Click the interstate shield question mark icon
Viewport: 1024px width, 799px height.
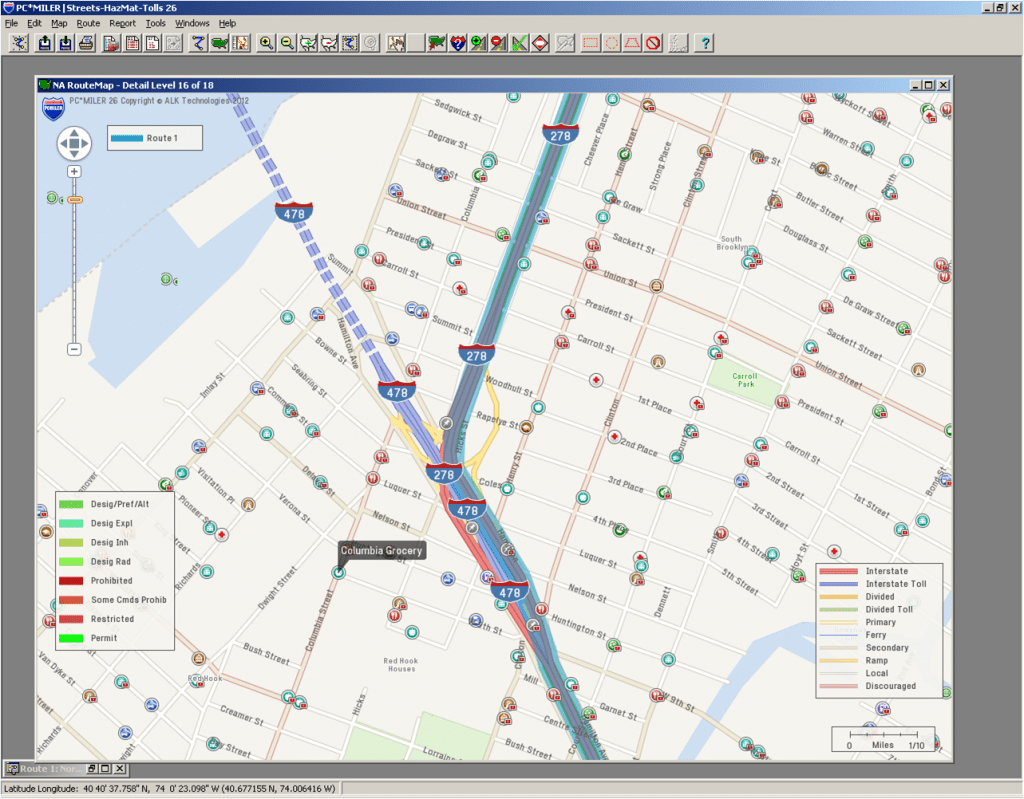pos(458,43)
